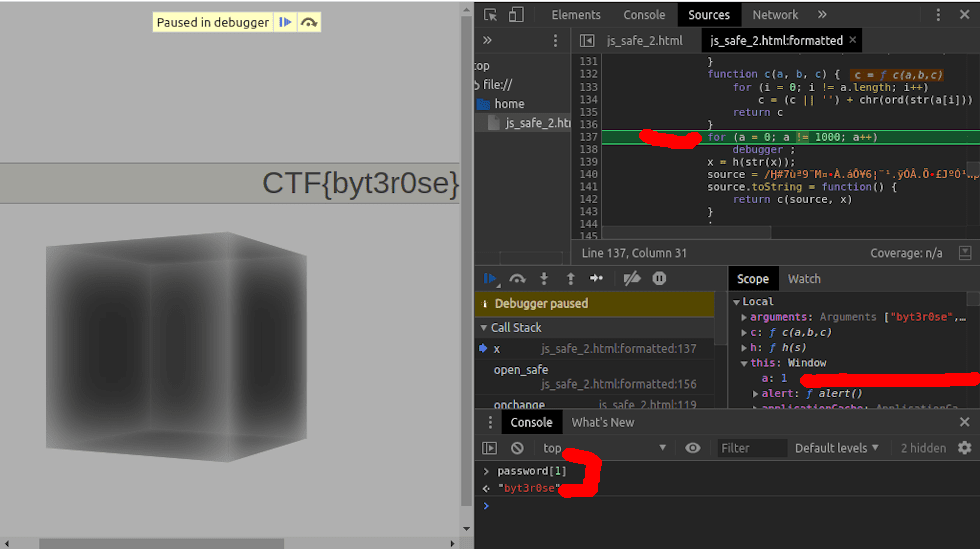The width and height of the screenshot is (980, 549).
Task: Deactivate breakpoints toggle
Action: click(632, 279)
